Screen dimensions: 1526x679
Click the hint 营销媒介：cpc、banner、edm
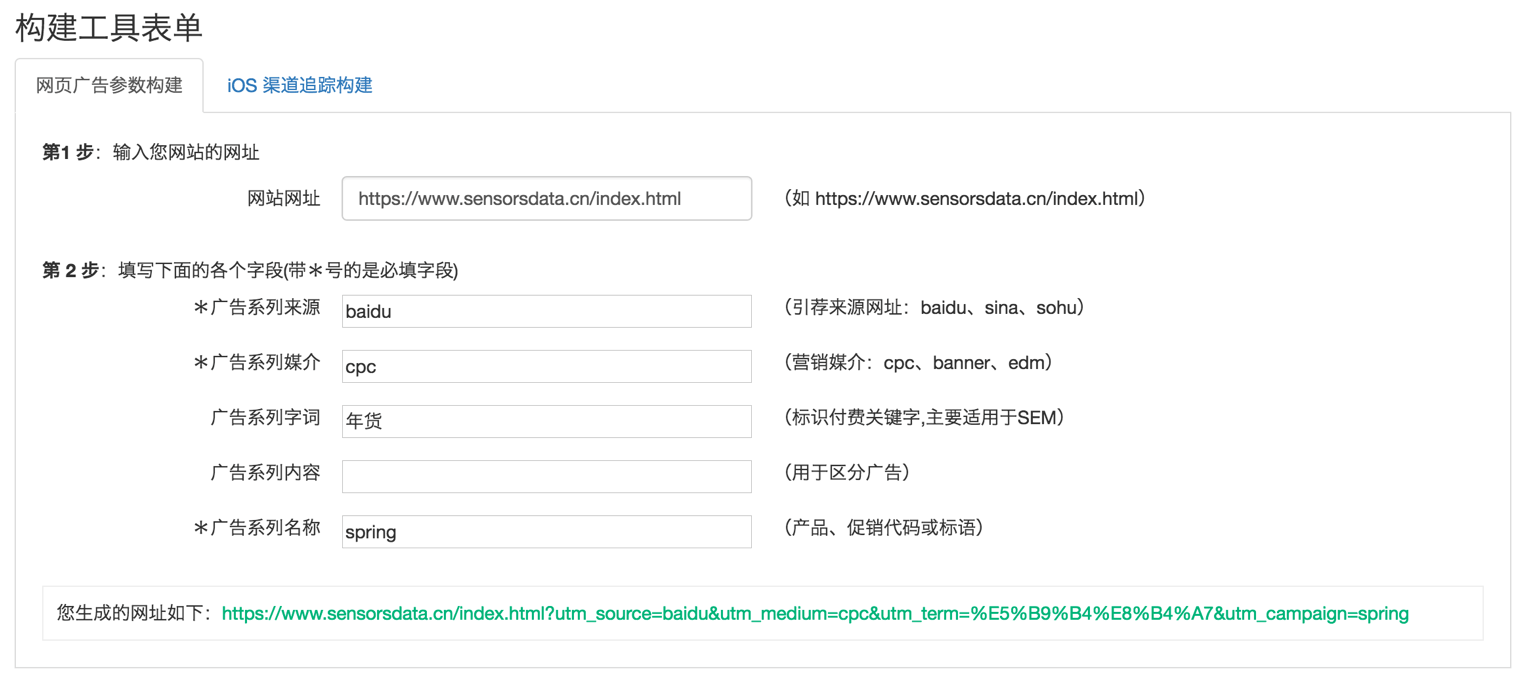[918, 363]
